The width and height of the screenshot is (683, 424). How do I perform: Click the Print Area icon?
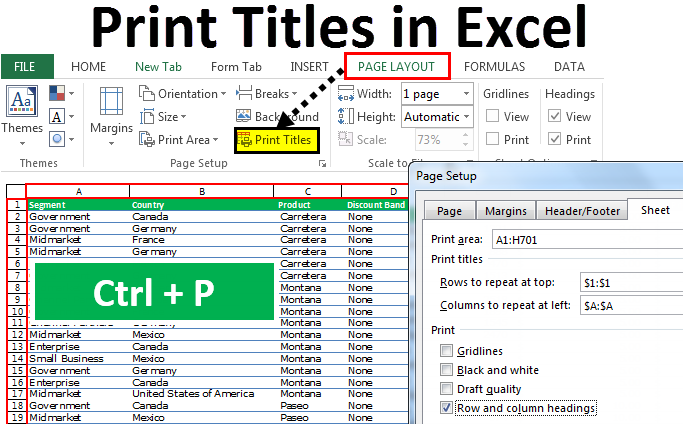click(x=147, y=139)
